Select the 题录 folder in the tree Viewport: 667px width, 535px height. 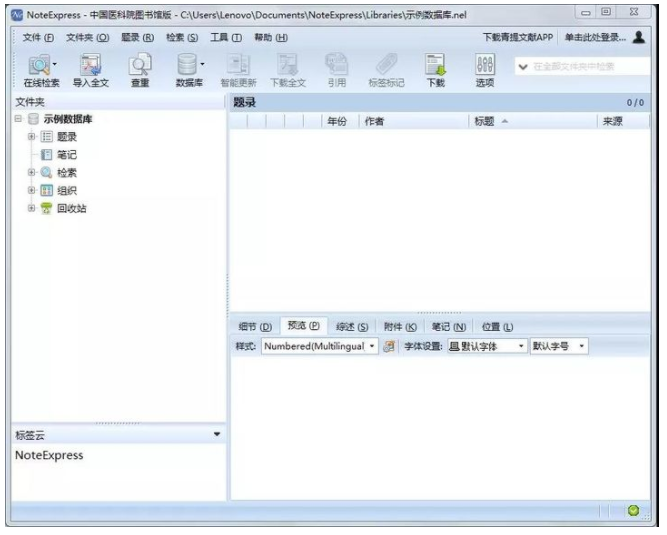pos(67,137)
